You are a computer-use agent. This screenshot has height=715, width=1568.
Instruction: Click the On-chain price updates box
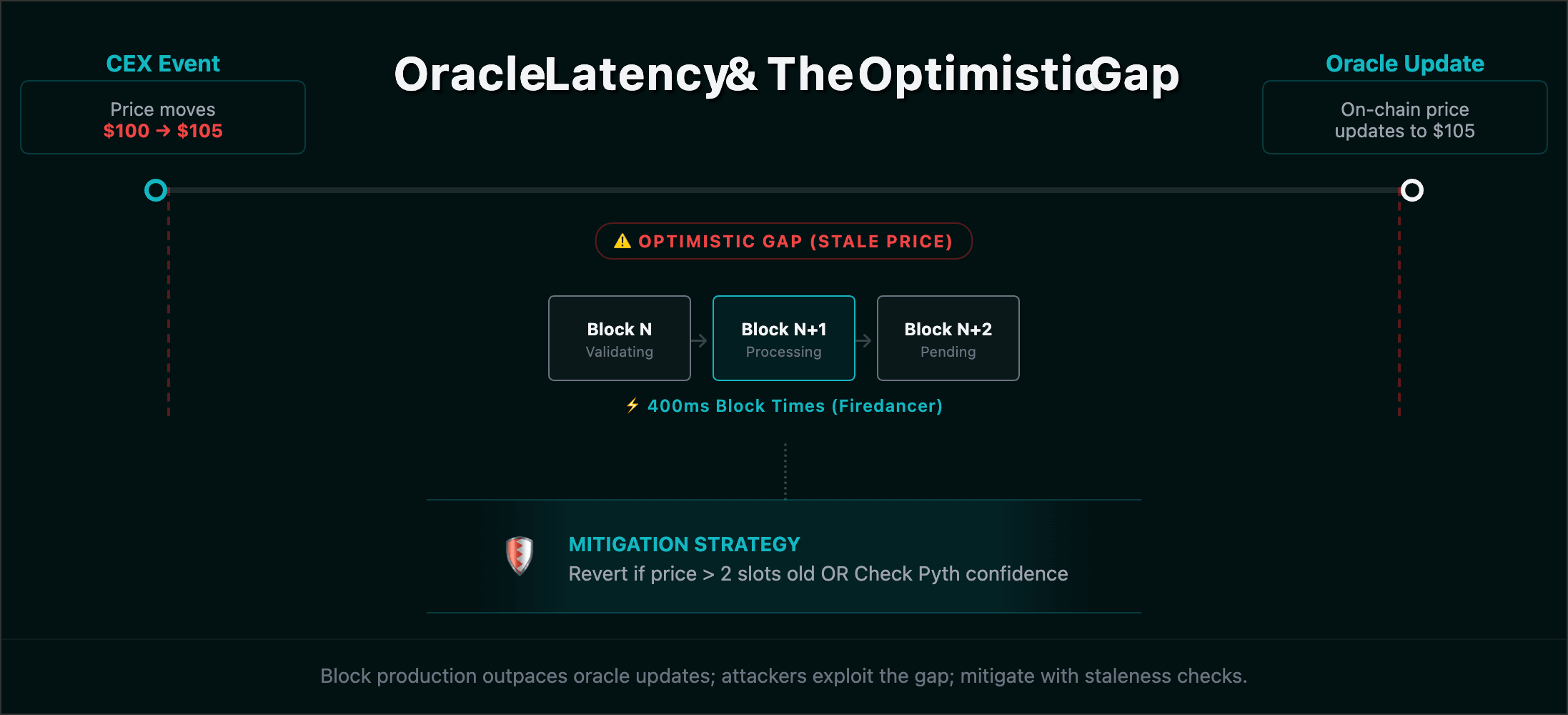click(1404, 119)
